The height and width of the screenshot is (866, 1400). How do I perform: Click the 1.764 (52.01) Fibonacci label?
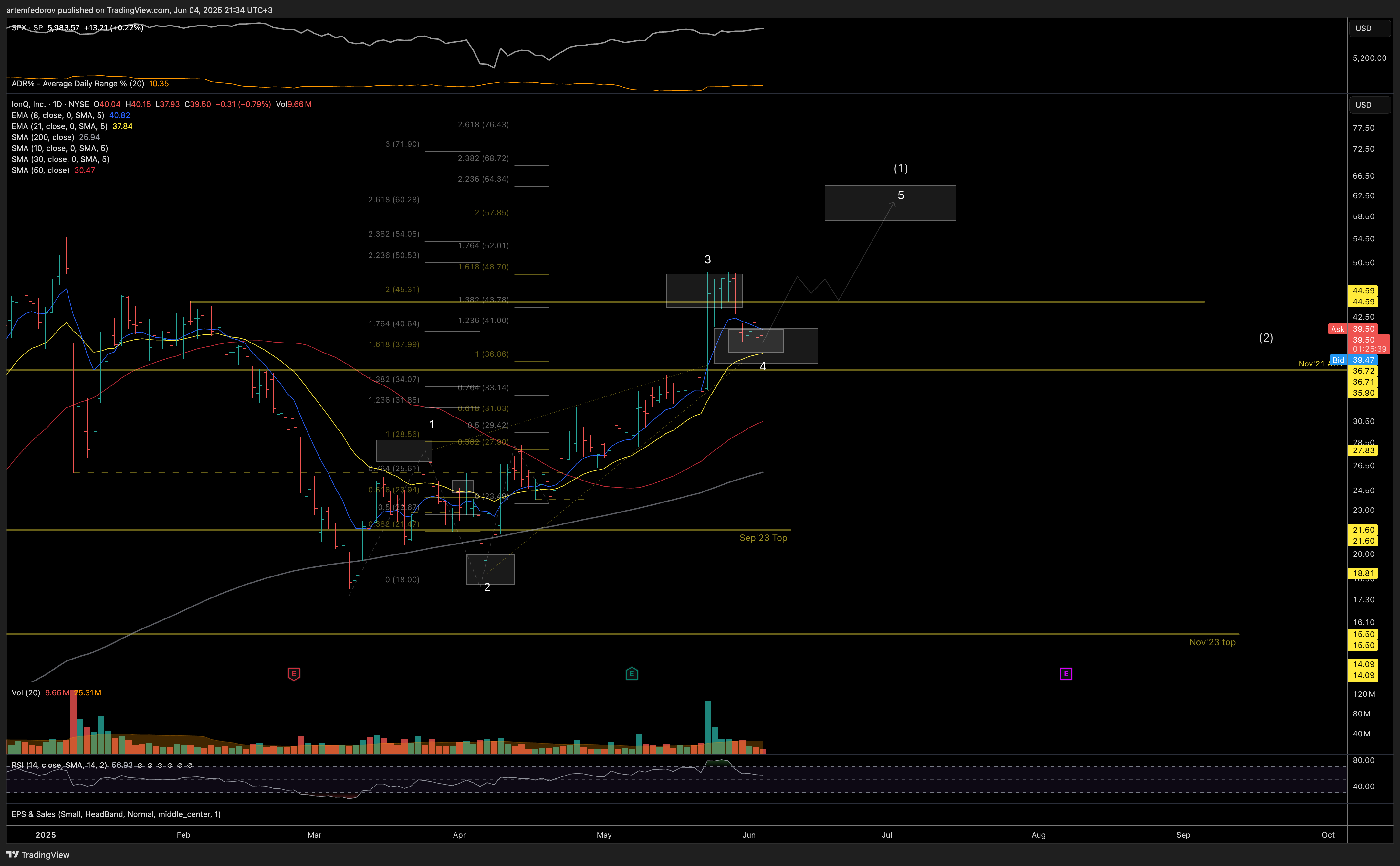(x=483, y=245)
